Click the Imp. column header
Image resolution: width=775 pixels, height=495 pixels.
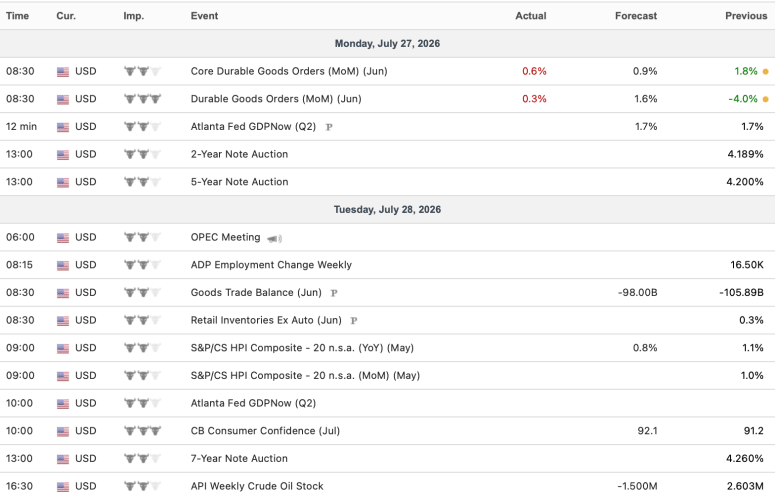[x=133, y=16]
